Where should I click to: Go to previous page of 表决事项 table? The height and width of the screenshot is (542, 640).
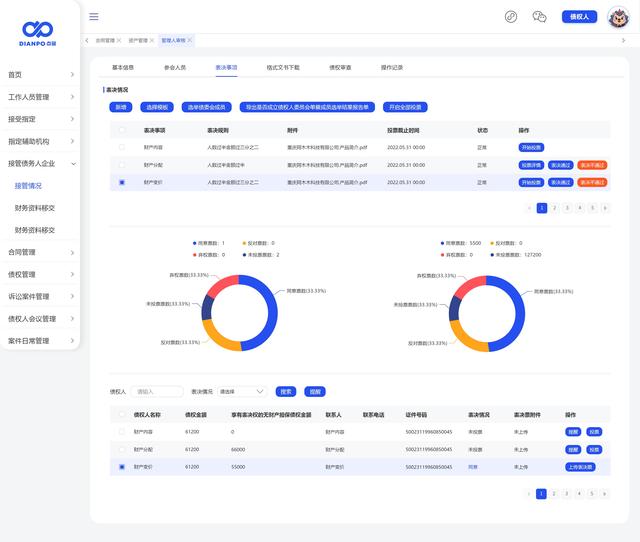(529, 208)
